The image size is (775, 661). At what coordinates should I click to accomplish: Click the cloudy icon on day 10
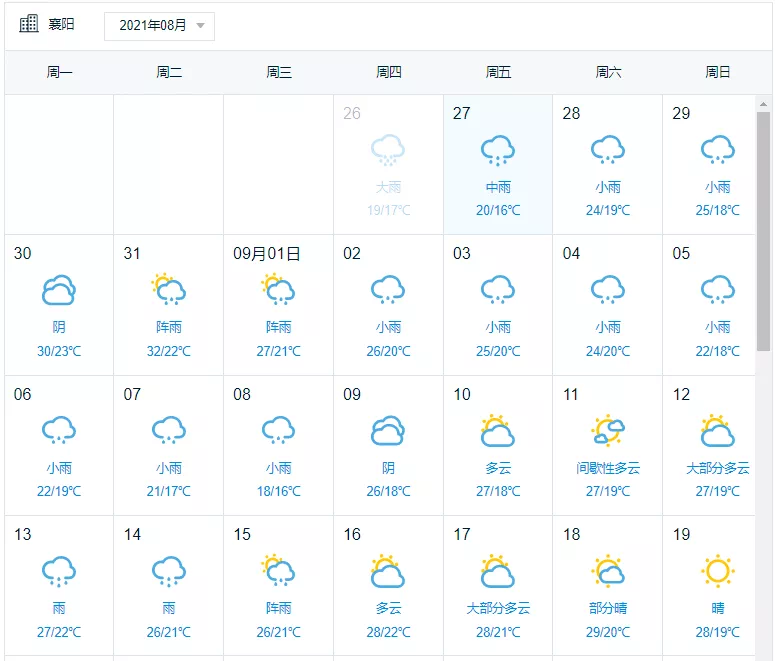tap(498, 431)
